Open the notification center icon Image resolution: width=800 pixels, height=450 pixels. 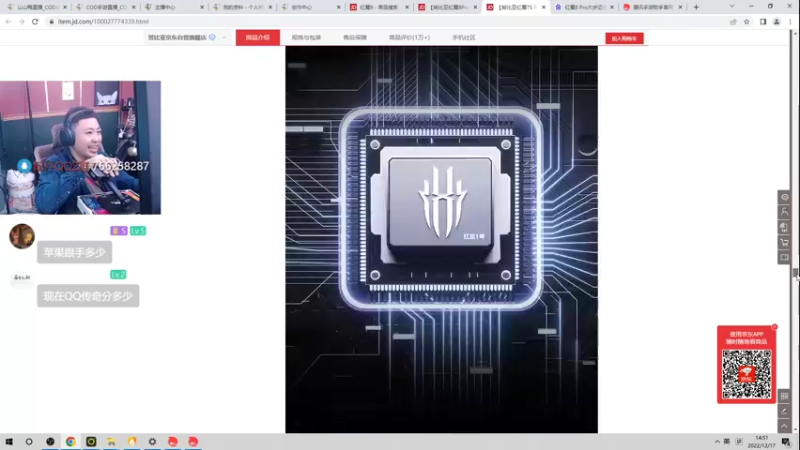[x=786, y=442]
